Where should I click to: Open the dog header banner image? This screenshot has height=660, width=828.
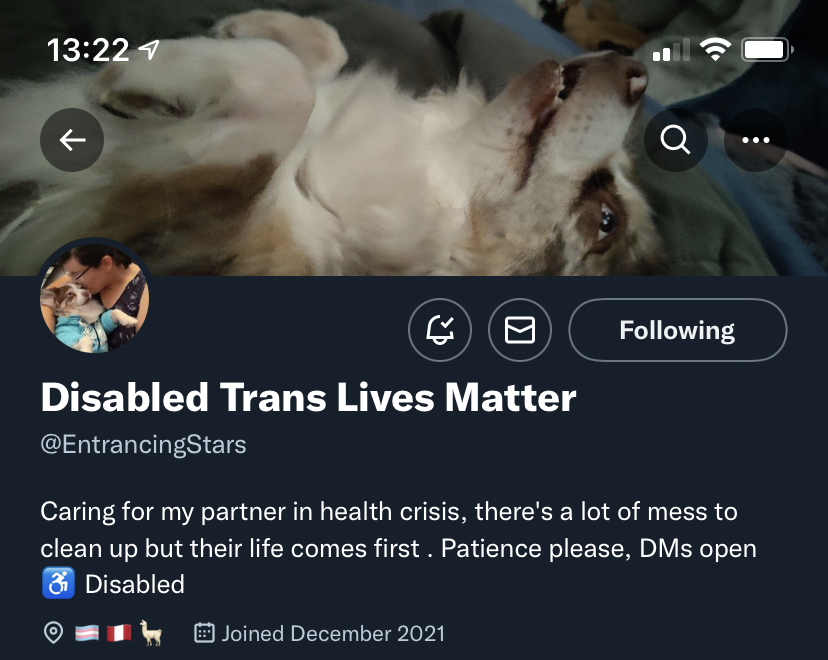coord(414,137)
